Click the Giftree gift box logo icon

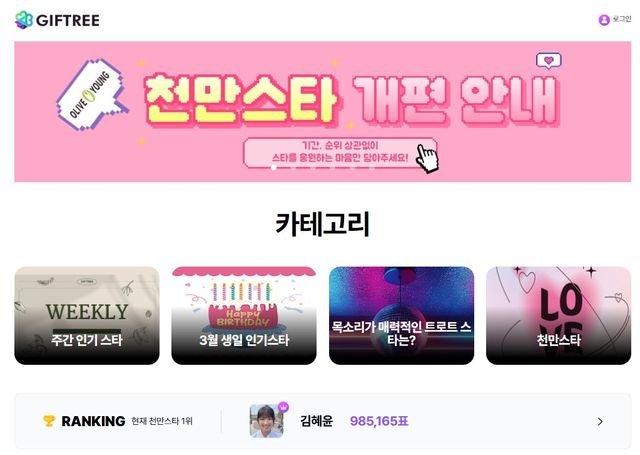click(23, 20)
